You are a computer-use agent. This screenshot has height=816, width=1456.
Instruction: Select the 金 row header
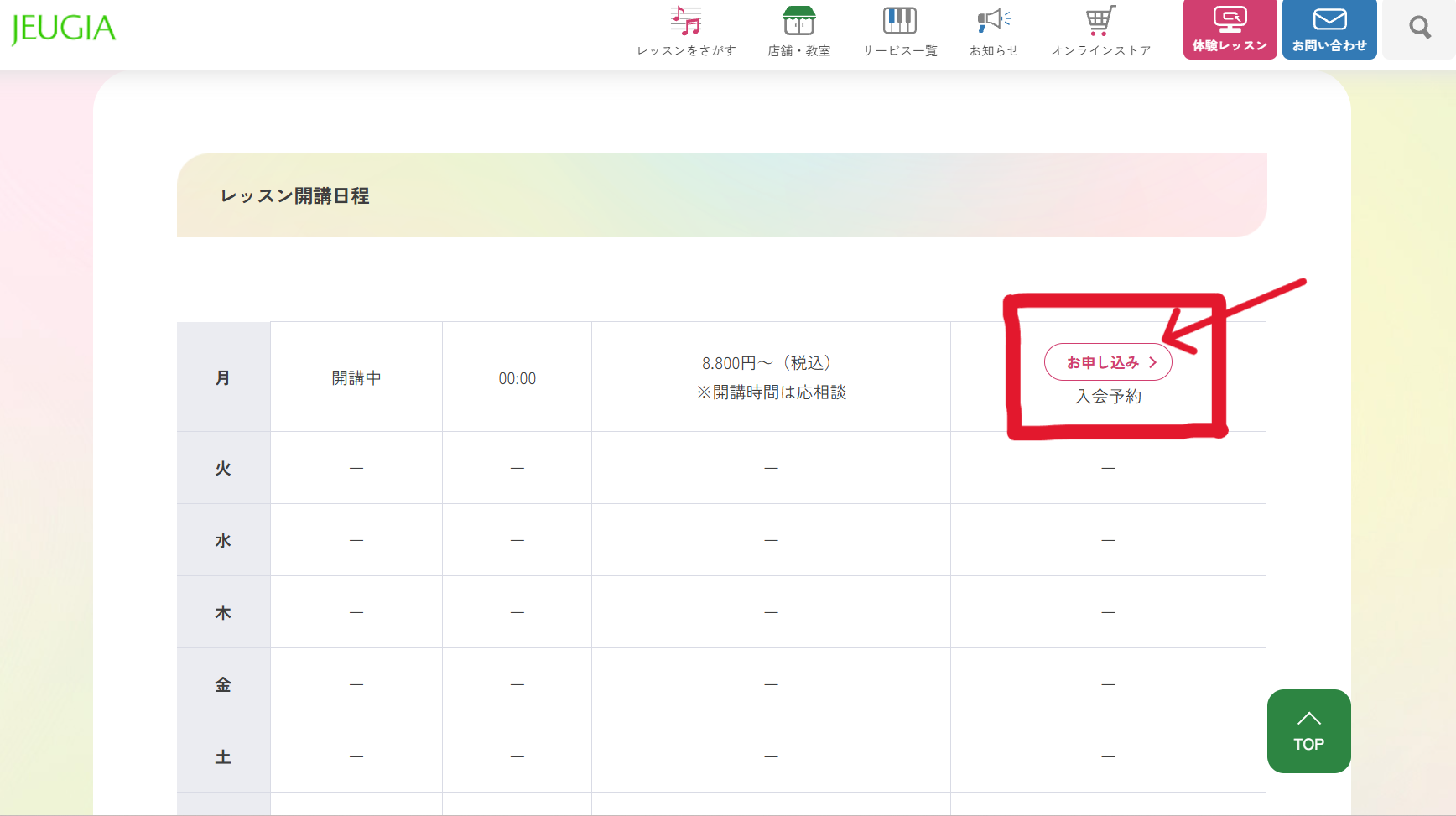[x=223, y=684]
